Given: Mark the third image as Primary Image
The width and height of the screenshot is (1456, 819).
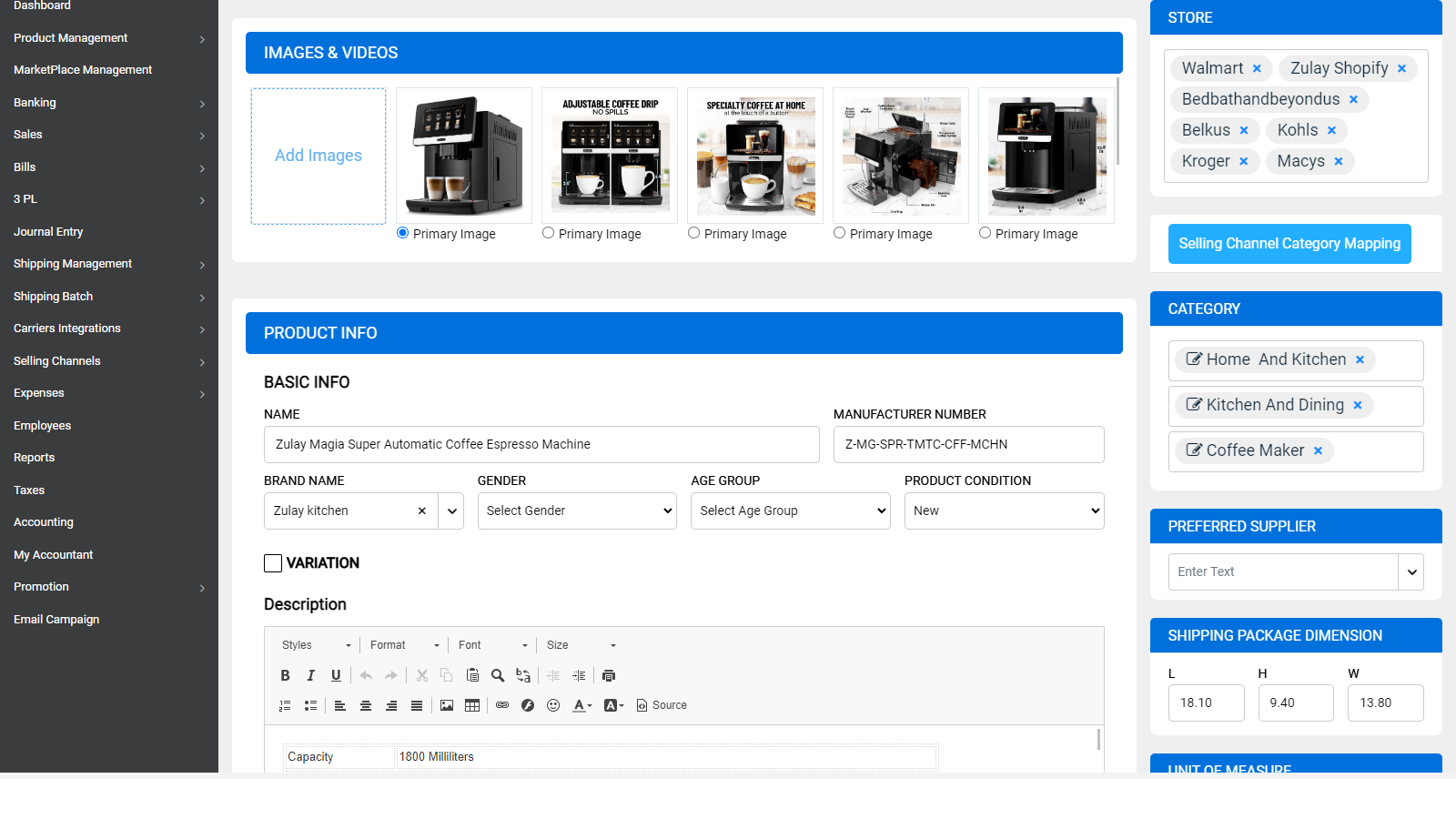Looking at the screenshot, I should (693, 233).
